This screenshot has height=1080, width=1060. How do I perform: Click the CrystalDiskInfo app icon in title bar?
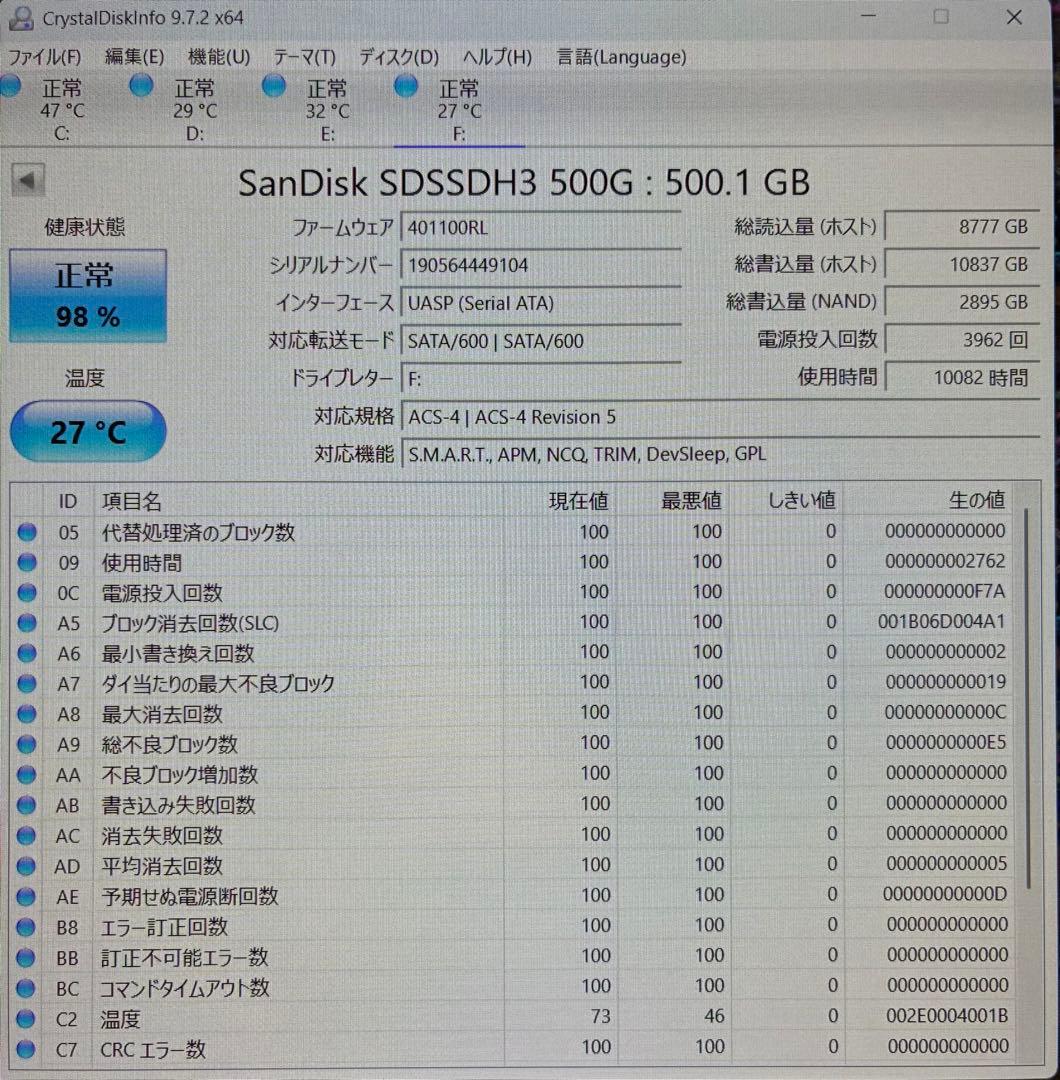(21, 17)
